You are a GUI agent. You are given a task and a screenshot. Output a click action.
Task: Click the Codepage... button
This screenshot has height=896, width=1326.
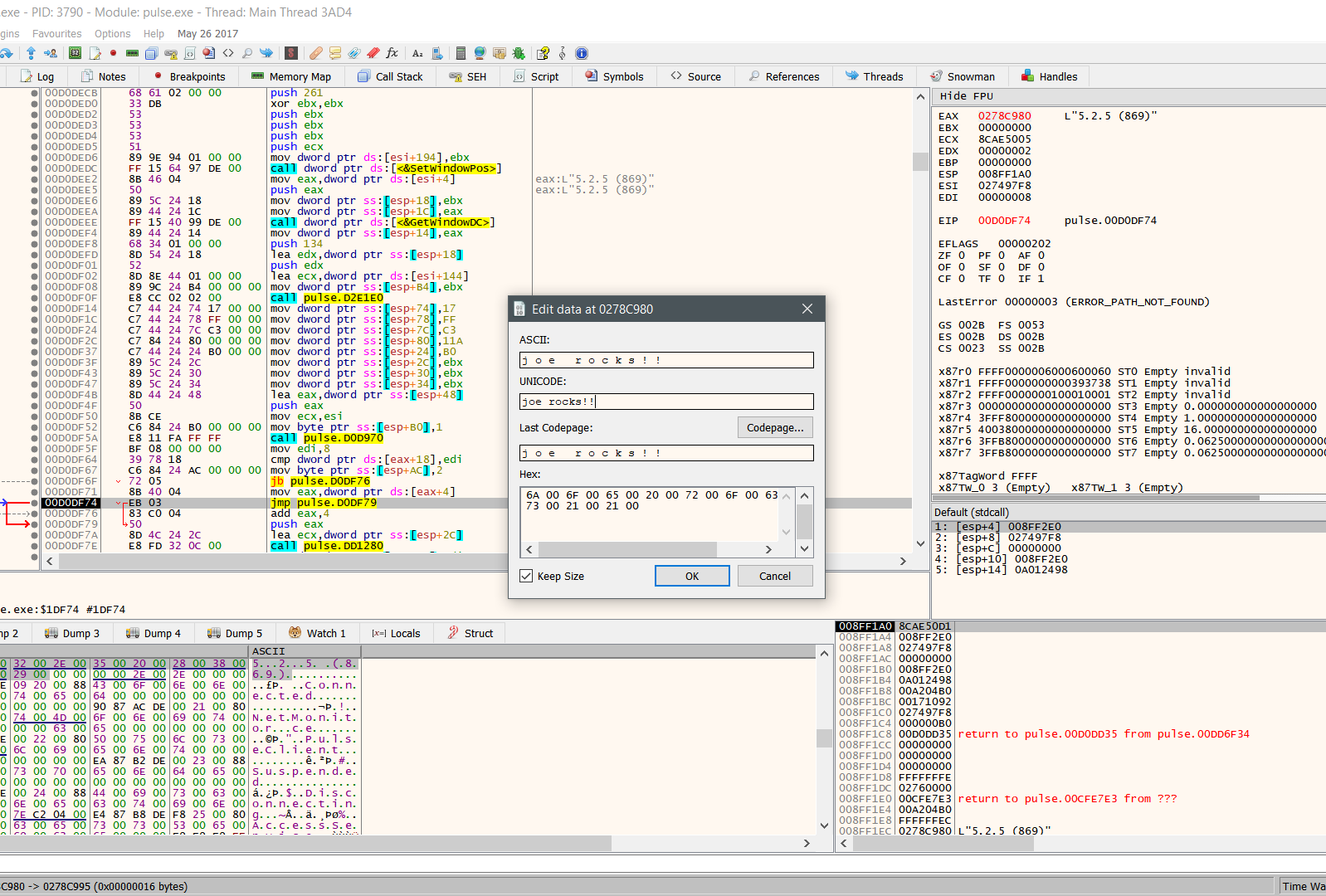tap(774, 427)
